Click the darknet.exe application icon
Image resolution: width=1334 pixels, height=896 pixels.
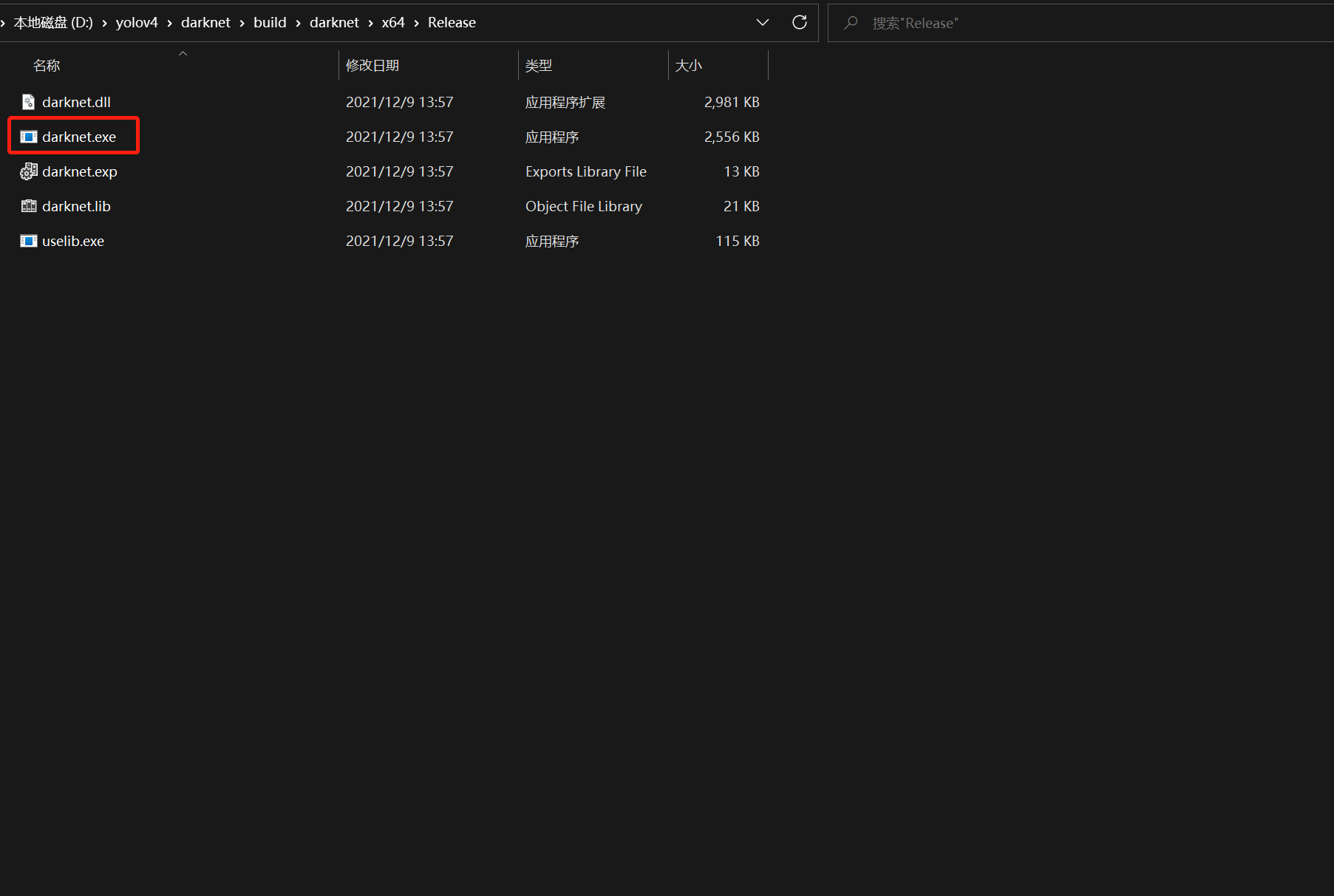click(x=29, y=137)
